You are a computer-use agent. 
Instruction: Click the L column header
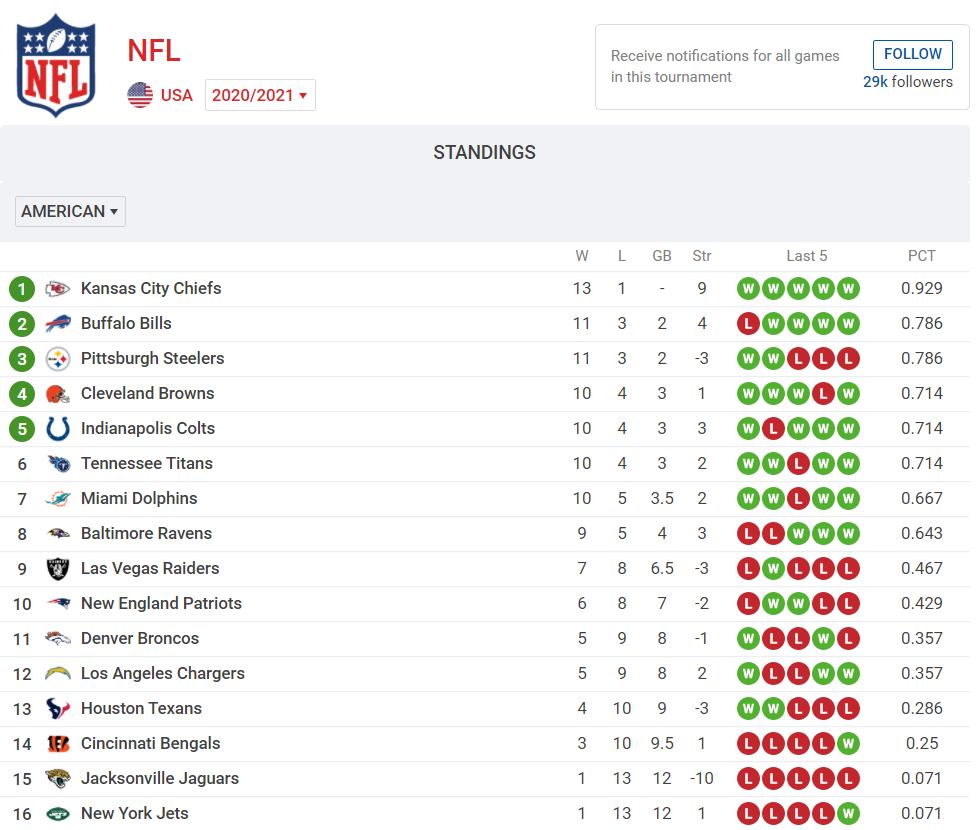622,256
